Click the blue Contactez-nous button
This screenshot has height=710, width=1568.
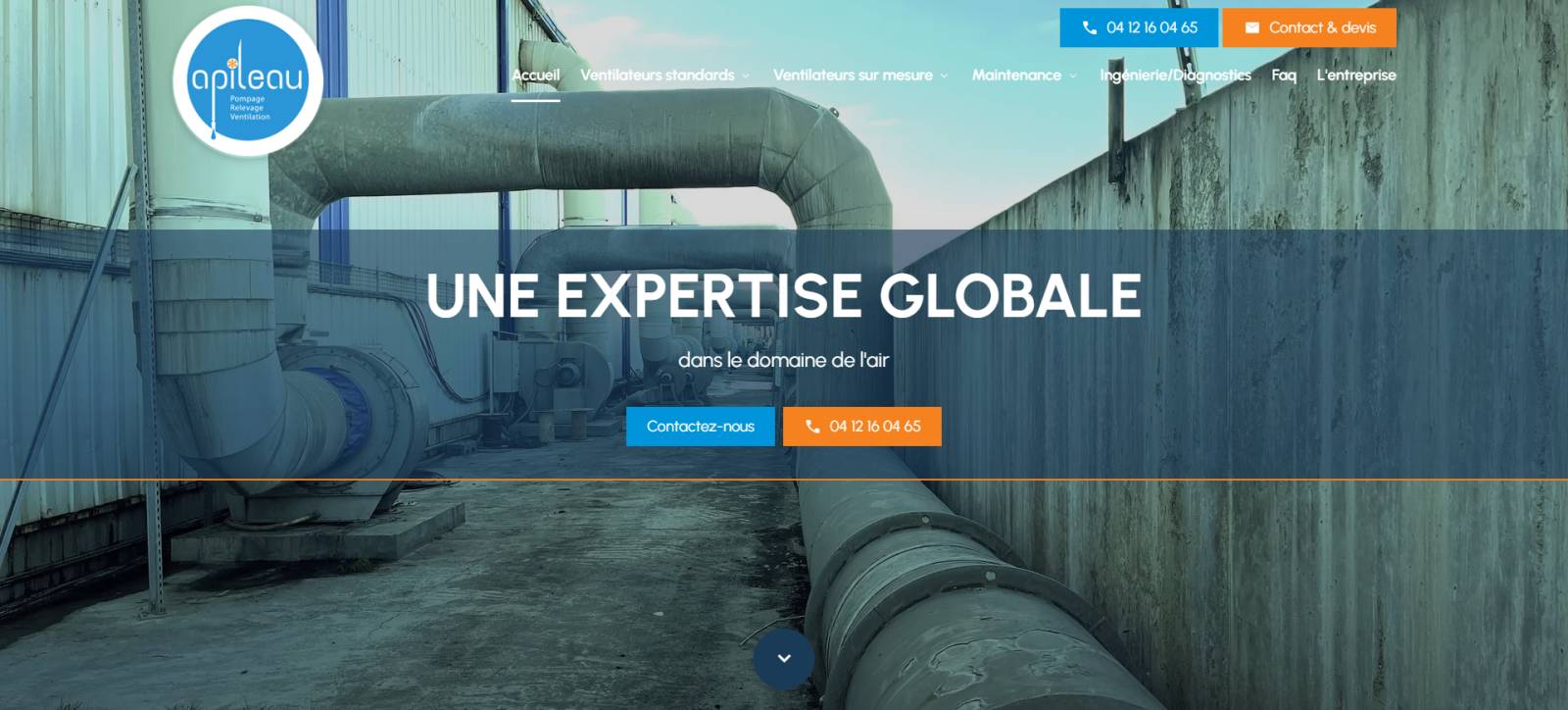(x=700, y=427)
